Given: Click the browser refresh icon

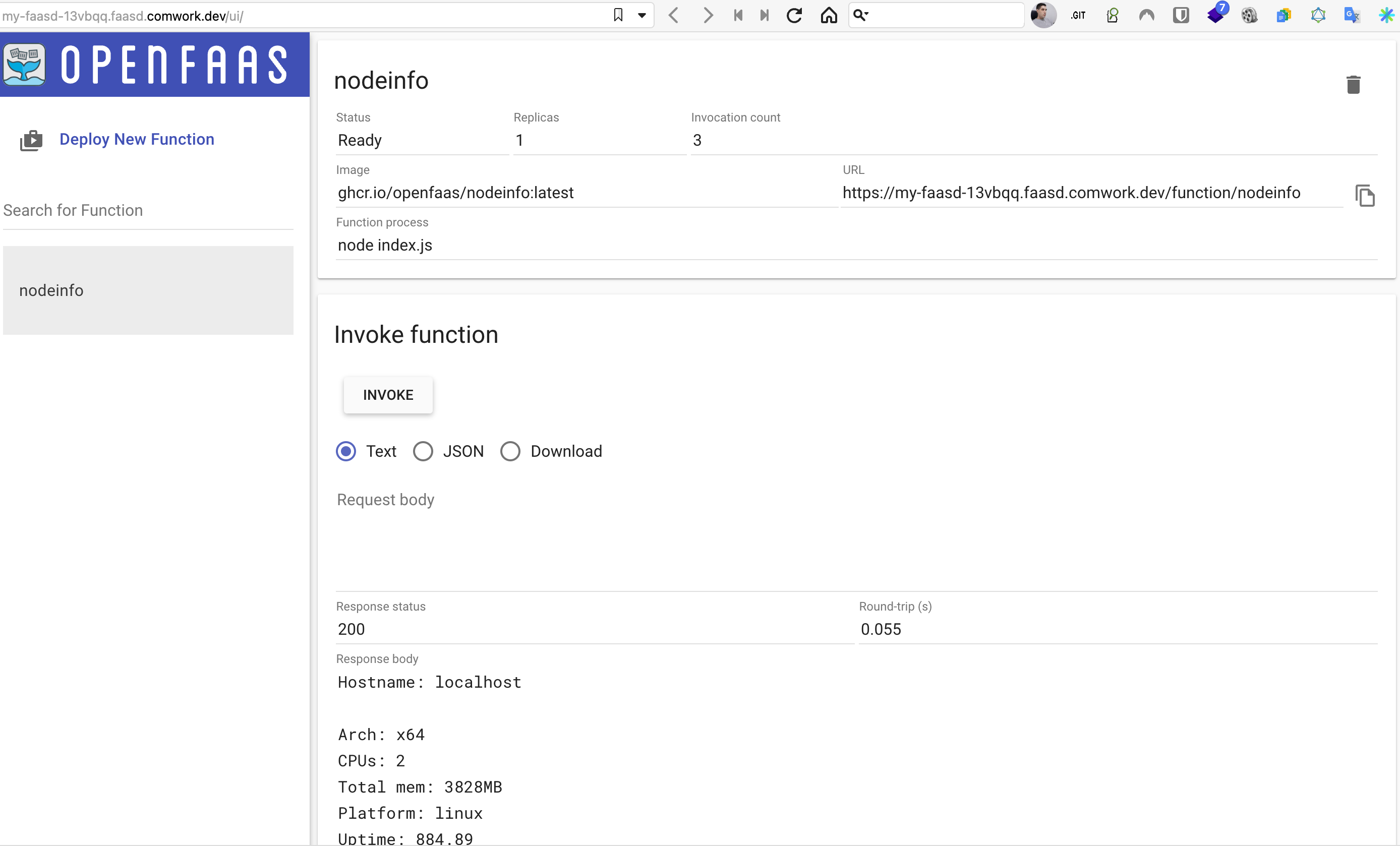Looking at the screenshot, I should pos(794,15).
